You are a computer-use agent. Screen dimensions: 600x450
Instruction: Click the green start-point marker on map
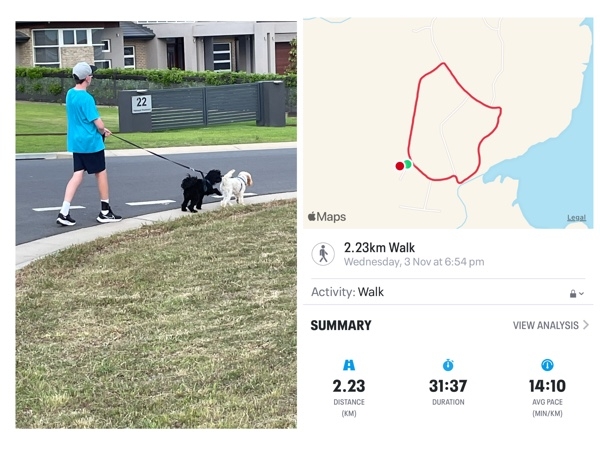(x=408, y=164)
